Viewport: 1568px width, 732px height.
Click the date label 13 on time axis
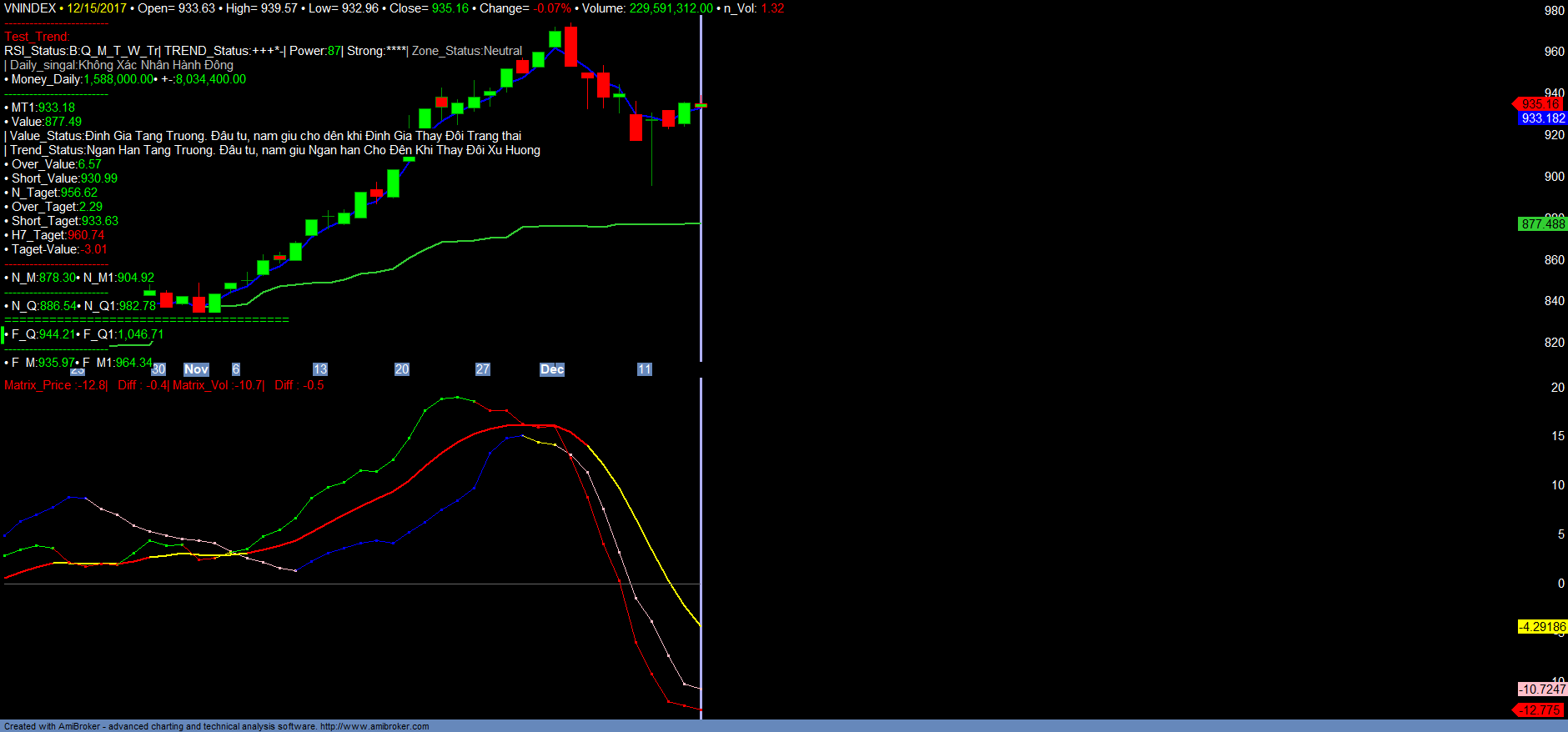coord(320,369)
